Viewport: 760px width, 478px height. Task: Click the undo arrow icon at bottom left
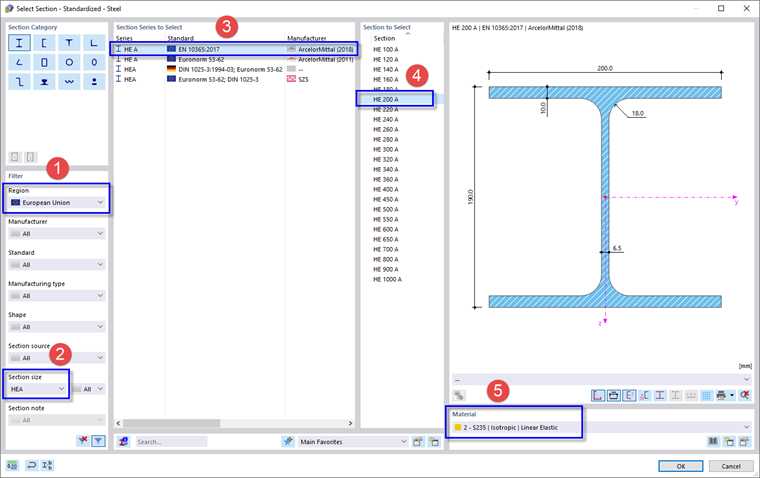[32, 465]
